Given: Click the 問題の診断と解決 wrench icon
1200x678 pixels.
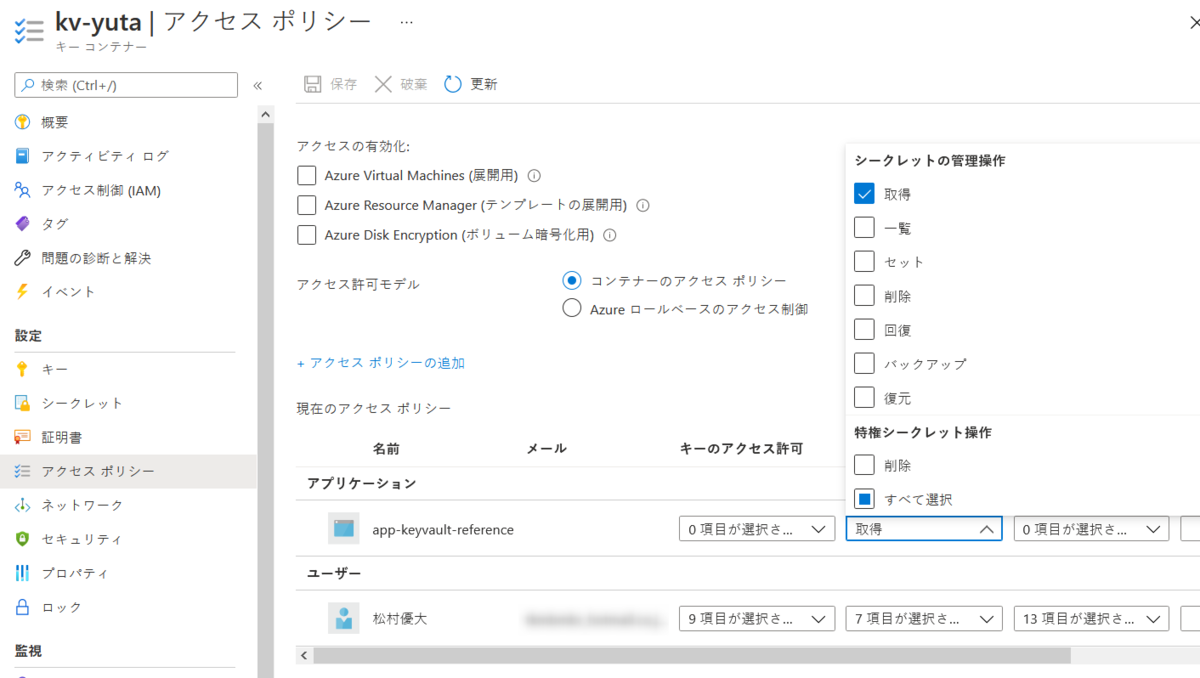Looking at the screenshot, I should pos(23,258).
